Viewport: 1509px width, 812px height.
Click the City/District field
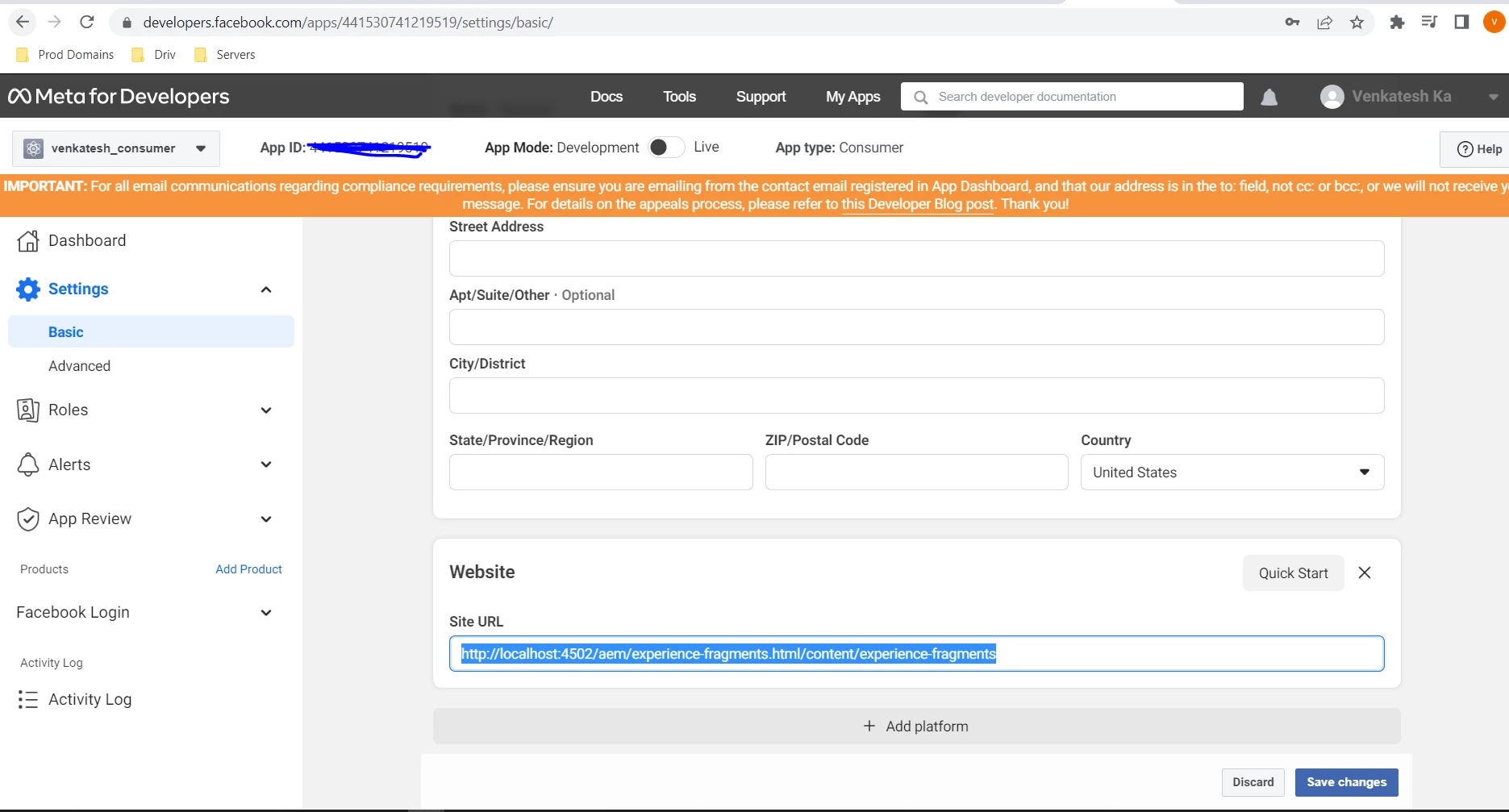pos(916,396)
